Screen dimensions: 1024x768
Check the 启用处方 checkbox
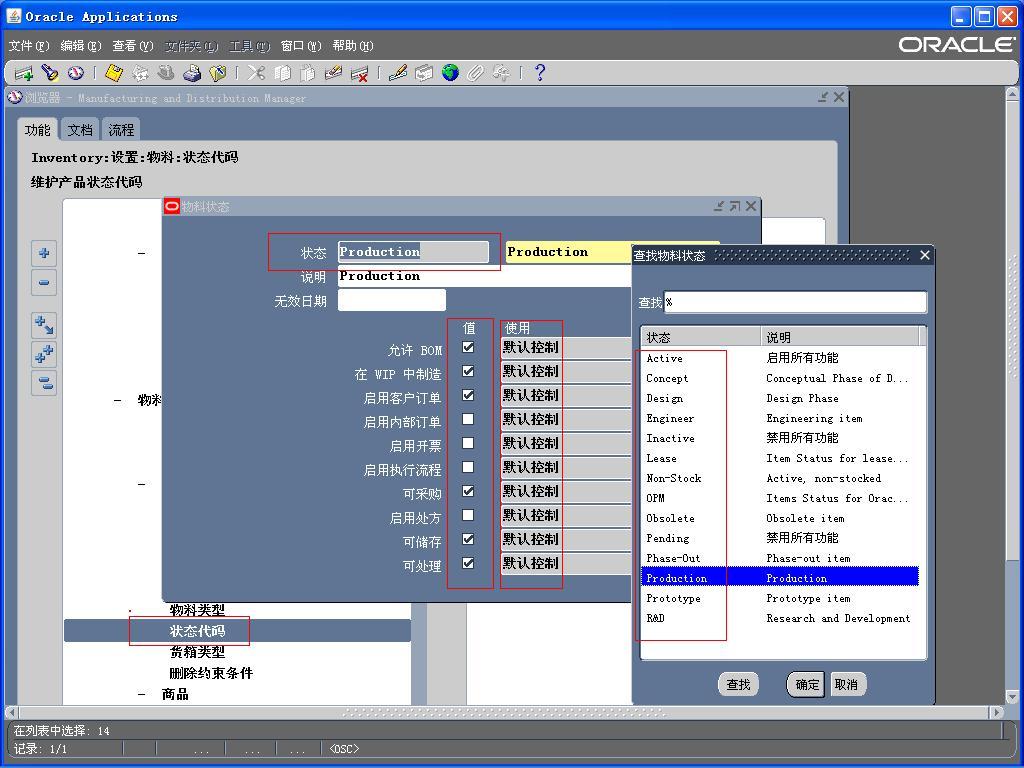(468, 515)
